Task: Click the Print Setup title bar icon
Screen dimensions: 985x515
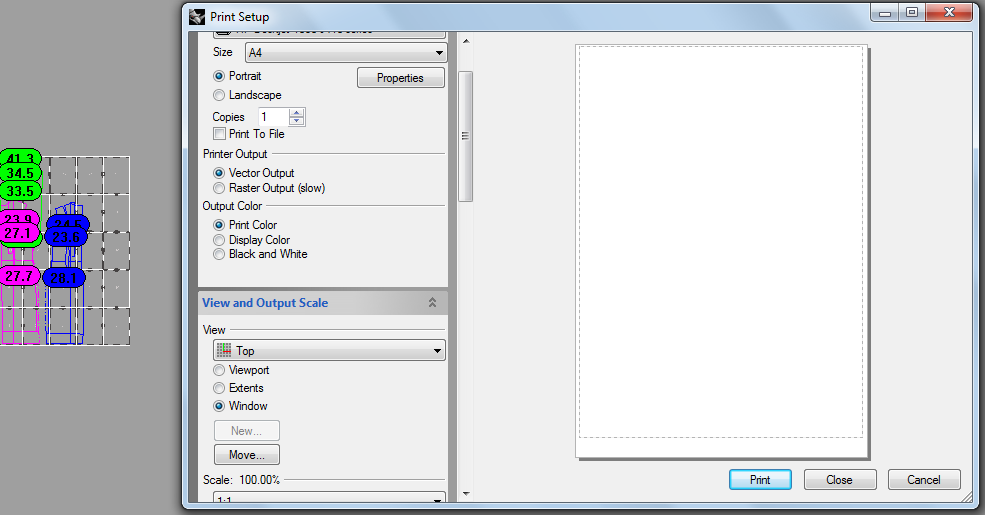Action: (197, 16)
